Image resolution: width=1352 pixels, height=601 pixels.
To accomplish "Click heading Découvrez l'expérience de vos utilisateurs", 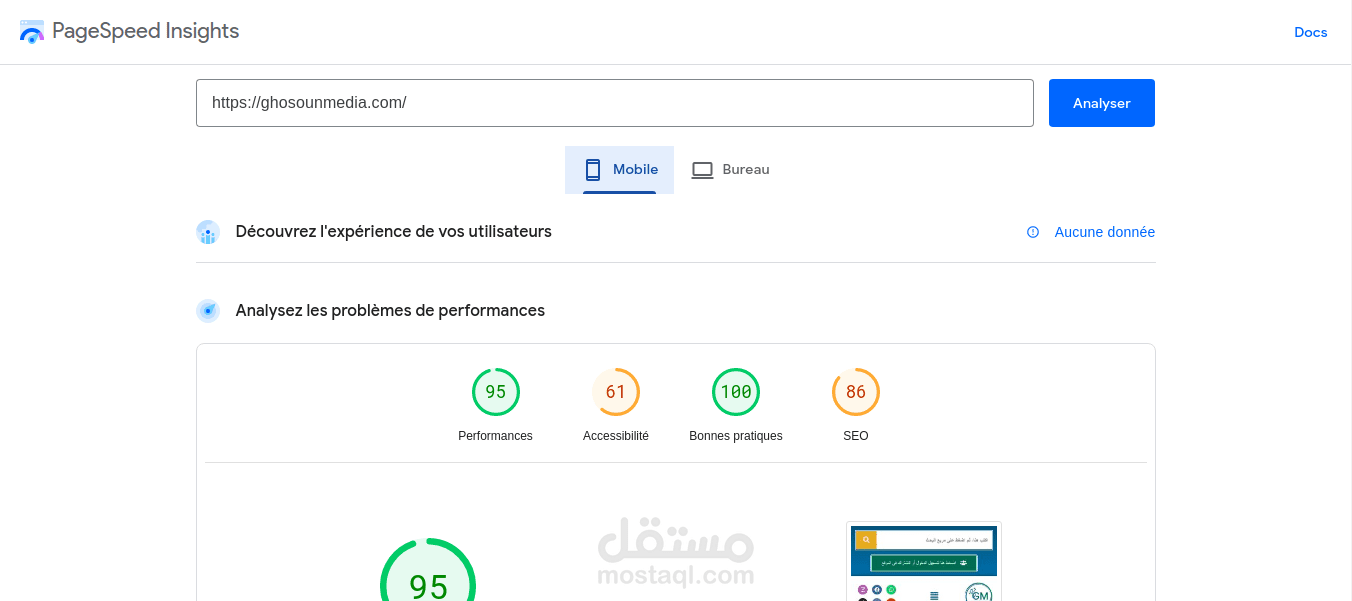I will 394,232.
